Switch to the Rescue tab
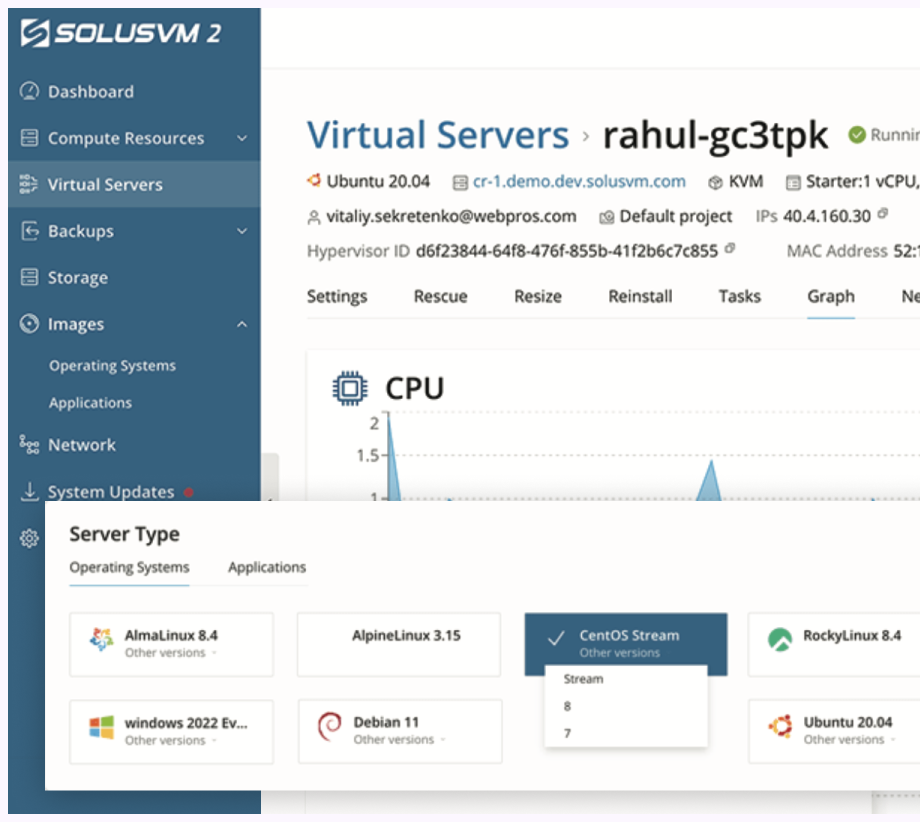The image size is (920, 822). 441,296
